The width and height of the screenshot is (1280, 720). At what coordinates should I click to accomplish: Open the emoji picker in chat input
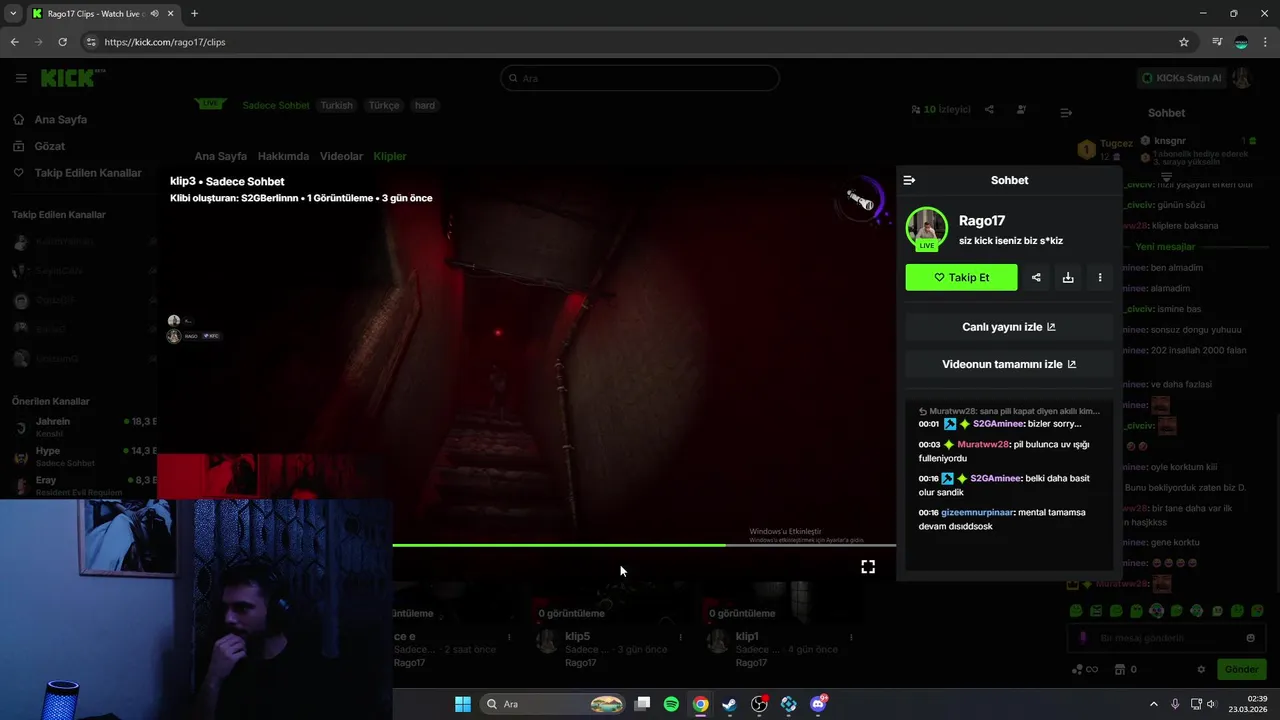pos(1250,638)
